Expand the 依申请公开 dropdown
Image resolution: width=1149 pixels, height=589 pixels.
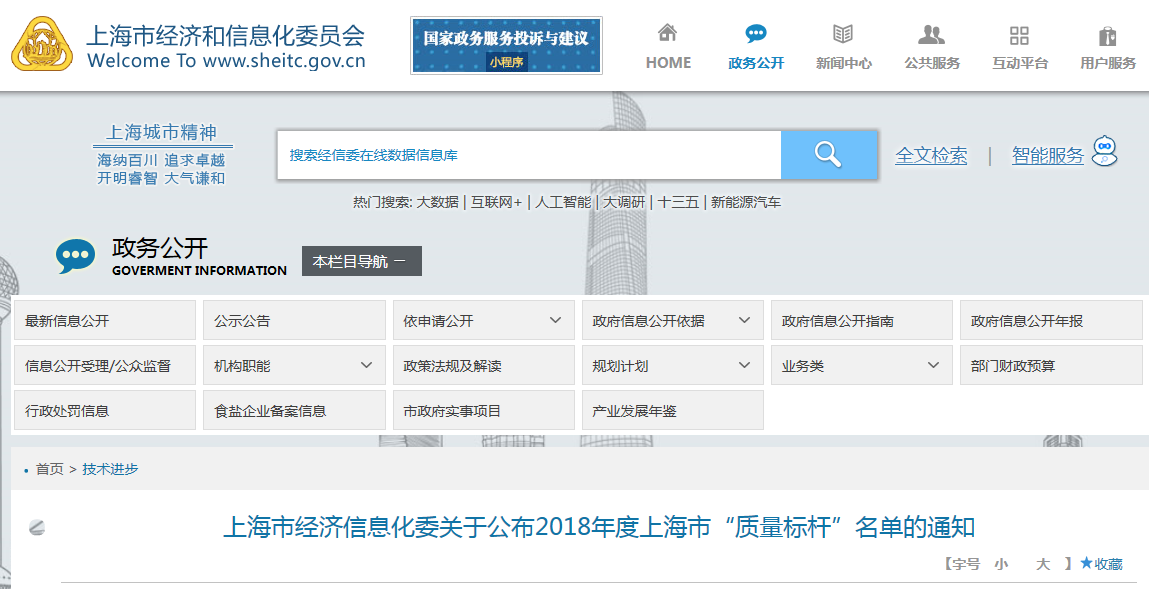(555, 321)
